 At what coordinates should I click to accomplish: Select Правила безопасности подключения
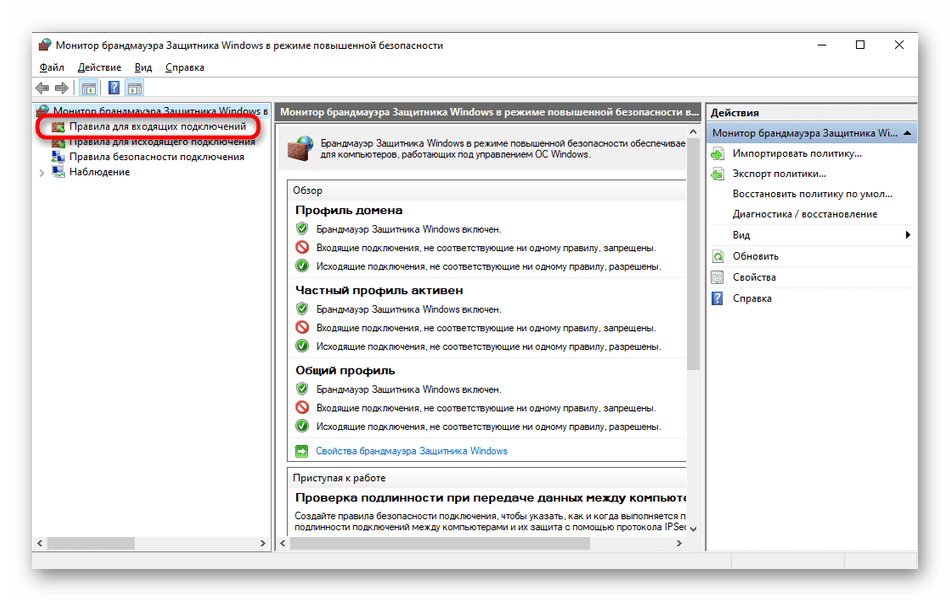coord(157,156)
